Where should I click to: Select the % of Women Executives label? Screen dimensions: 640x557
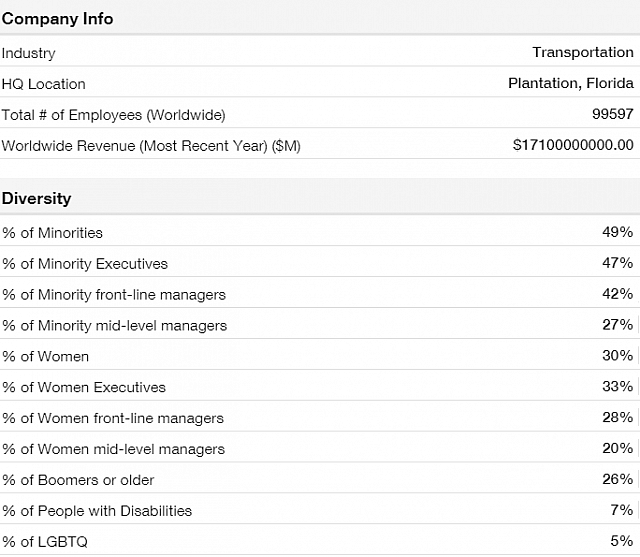point(84,387)
